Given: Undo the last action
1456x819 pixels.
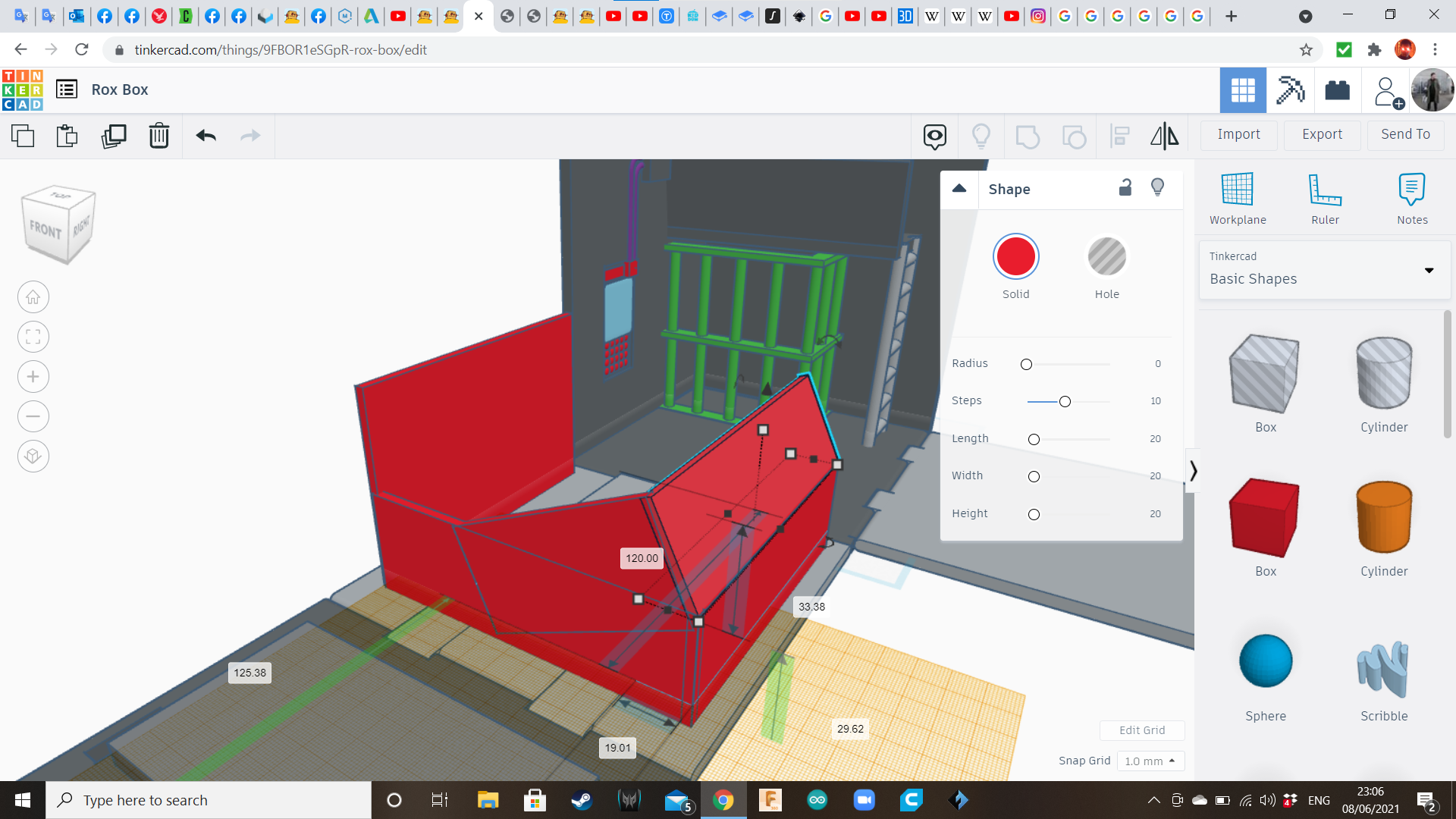Looking at the screenshot, I should 206,136.
